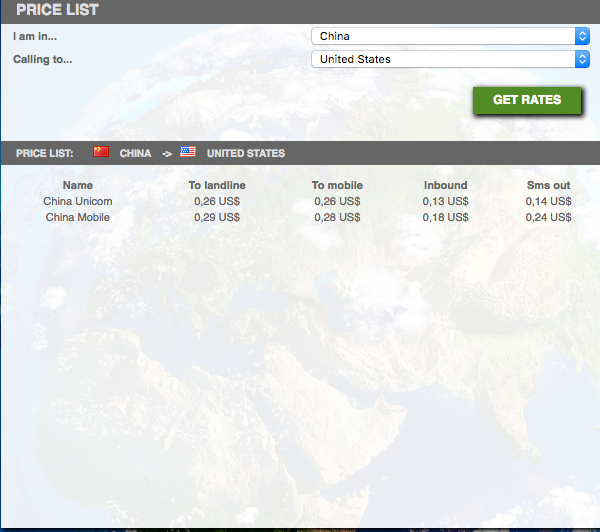Image resolution: width=600 pixels, height=532 pixels.
Task: Select the "PRICE LIST" title at top
Action: [57, 10]
